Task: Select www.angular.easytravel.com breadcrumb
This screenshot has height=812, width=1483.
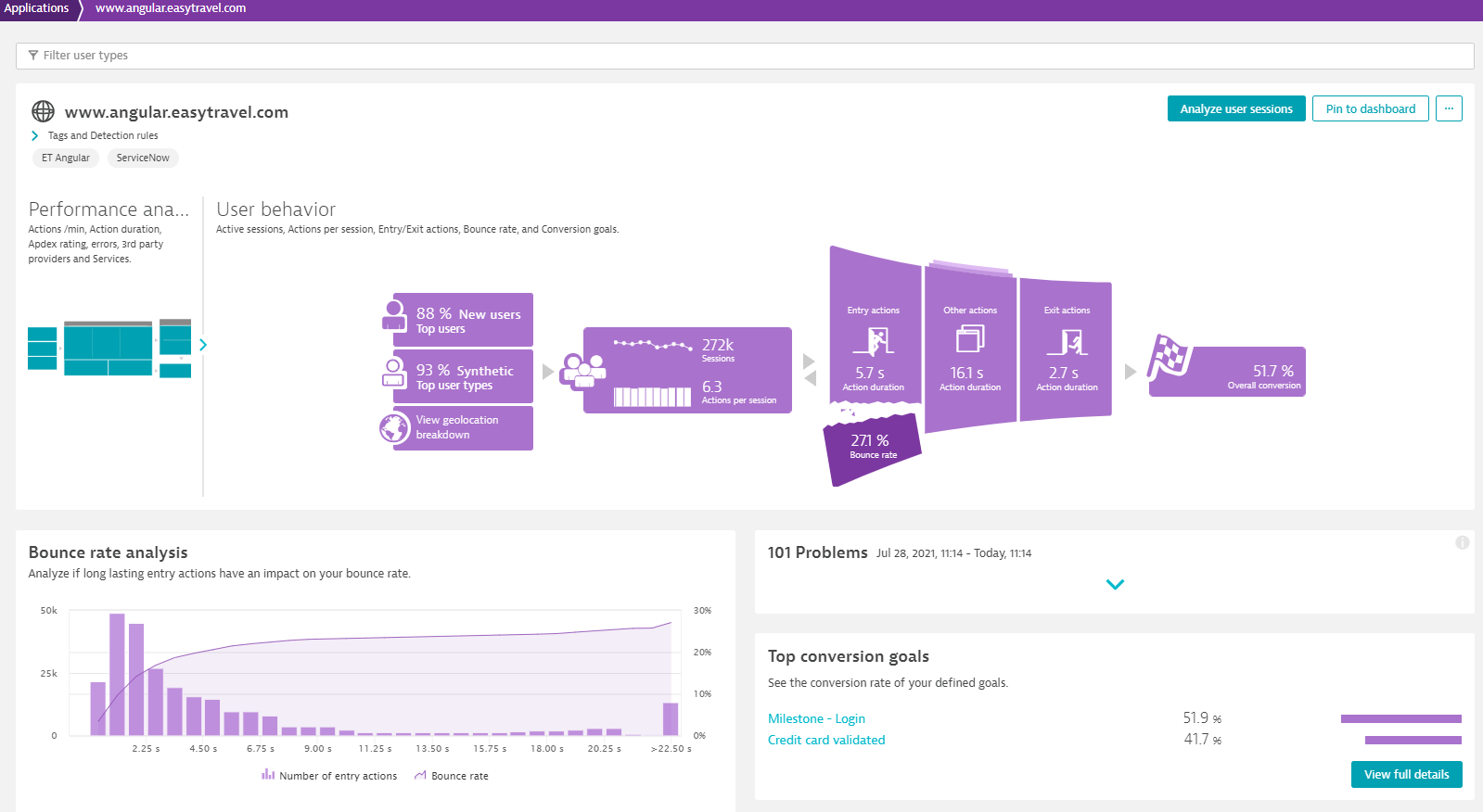Action: point(171,8)
